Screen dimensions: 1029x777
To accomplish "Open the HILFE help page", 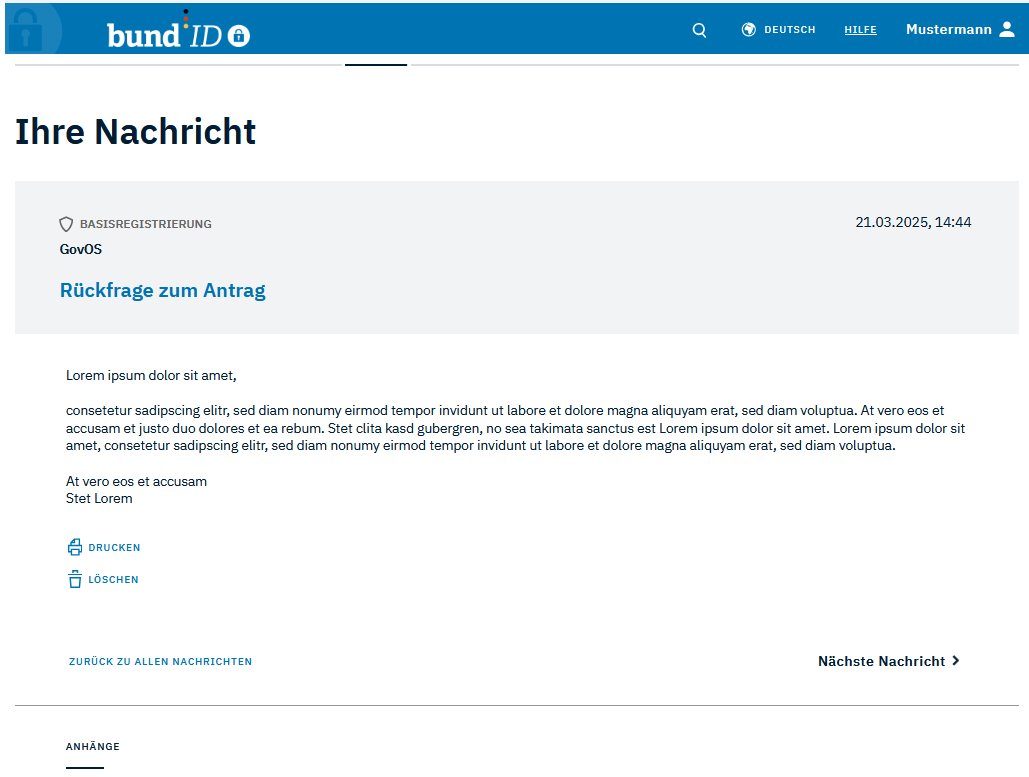I will pos(860,30).
